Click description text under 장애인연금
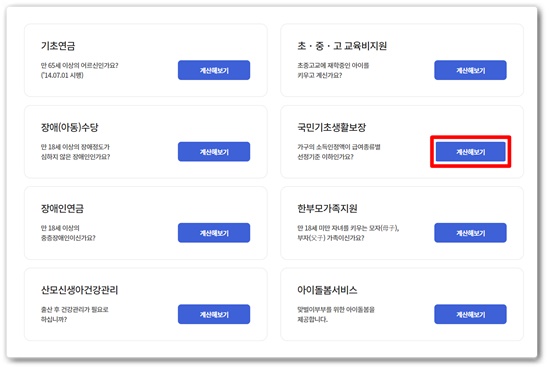 point(68,233)
